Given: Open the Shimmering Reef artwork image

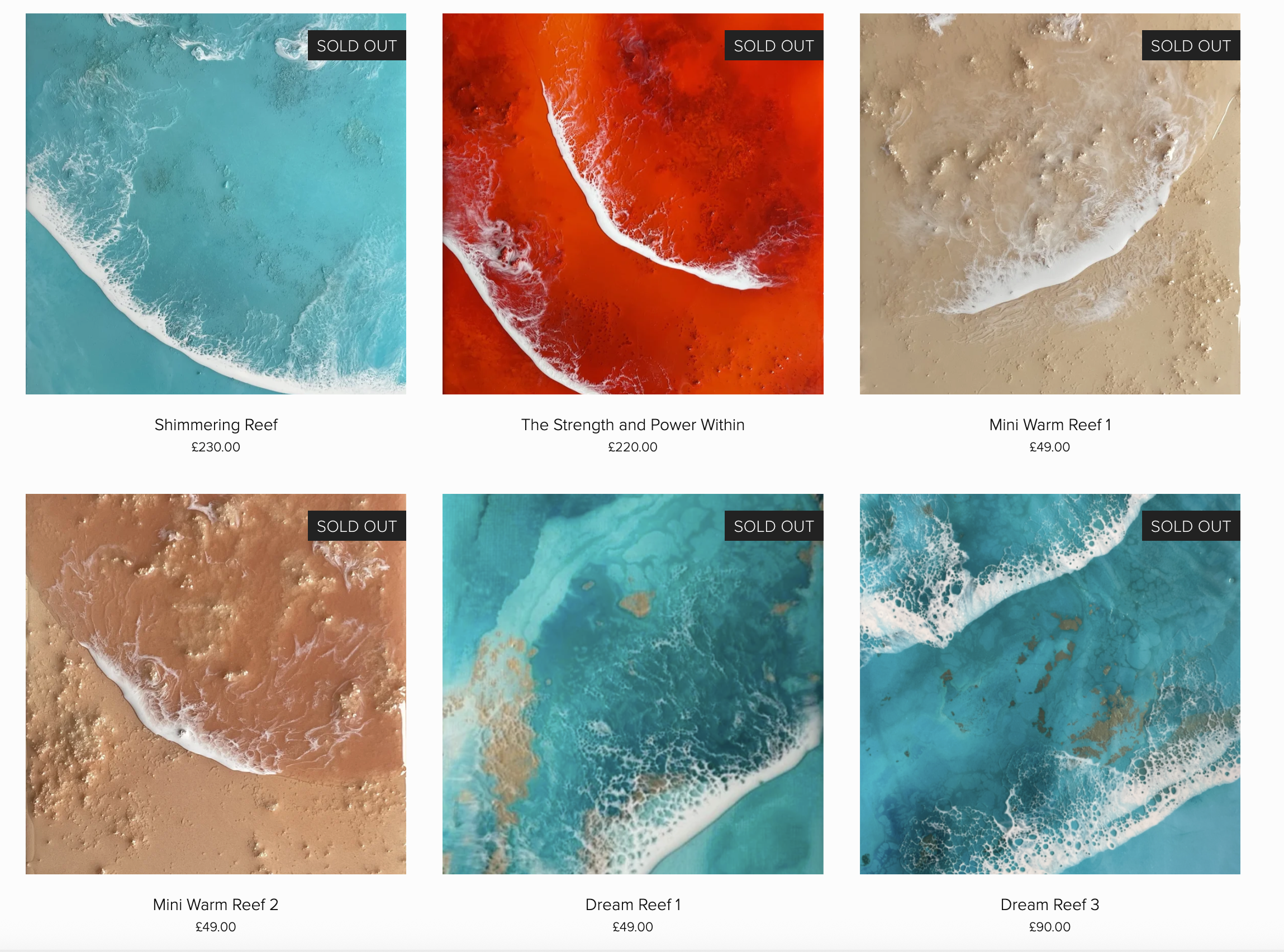Looking at the screenshot, I should (216, 204).
